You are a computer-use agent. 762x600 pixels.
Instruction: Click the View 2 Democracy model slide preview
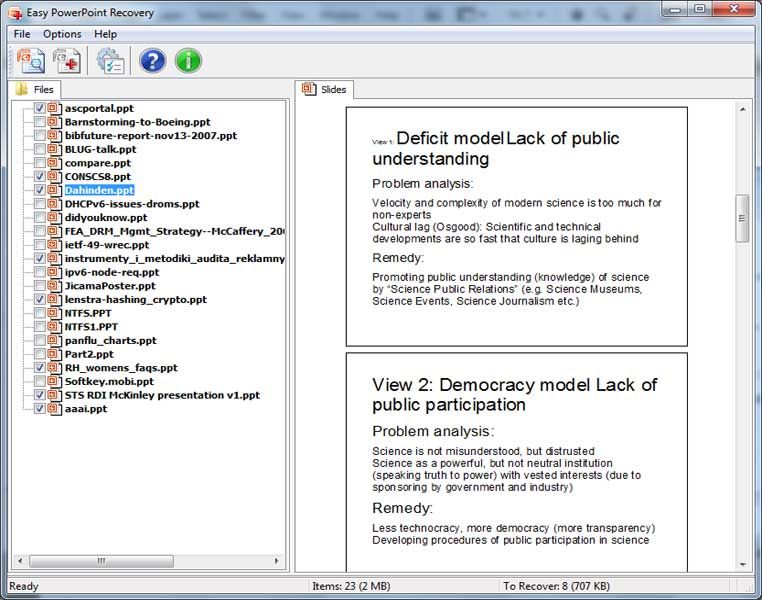(517, 463)
